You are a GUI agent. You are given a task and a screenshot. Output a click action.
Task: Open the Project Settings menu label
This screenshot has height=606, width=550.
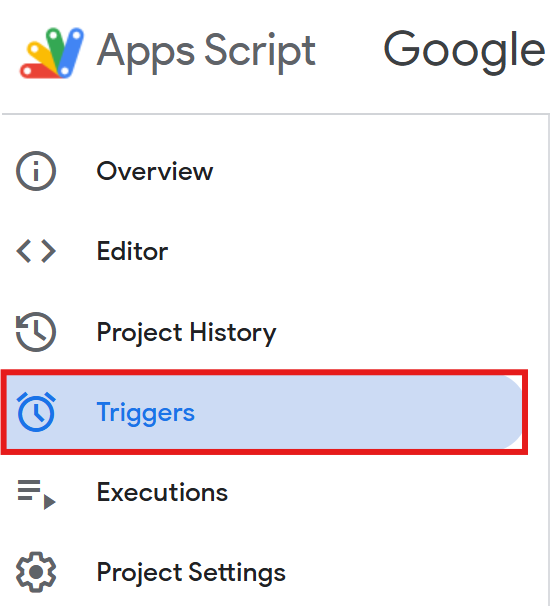[191, 573]
